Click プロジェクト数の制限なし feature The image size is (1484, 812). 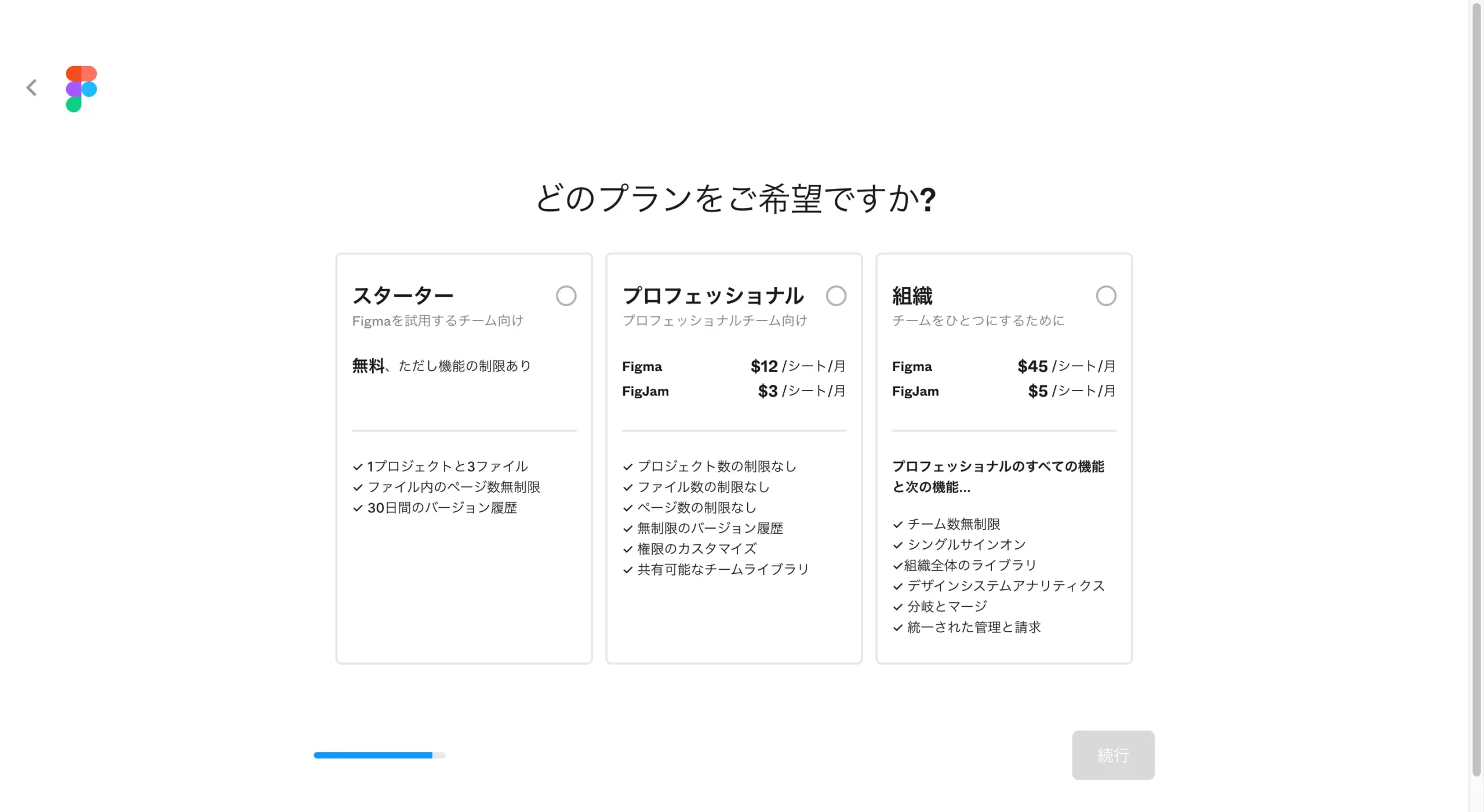pyautogui.click(x=717, y=467)
